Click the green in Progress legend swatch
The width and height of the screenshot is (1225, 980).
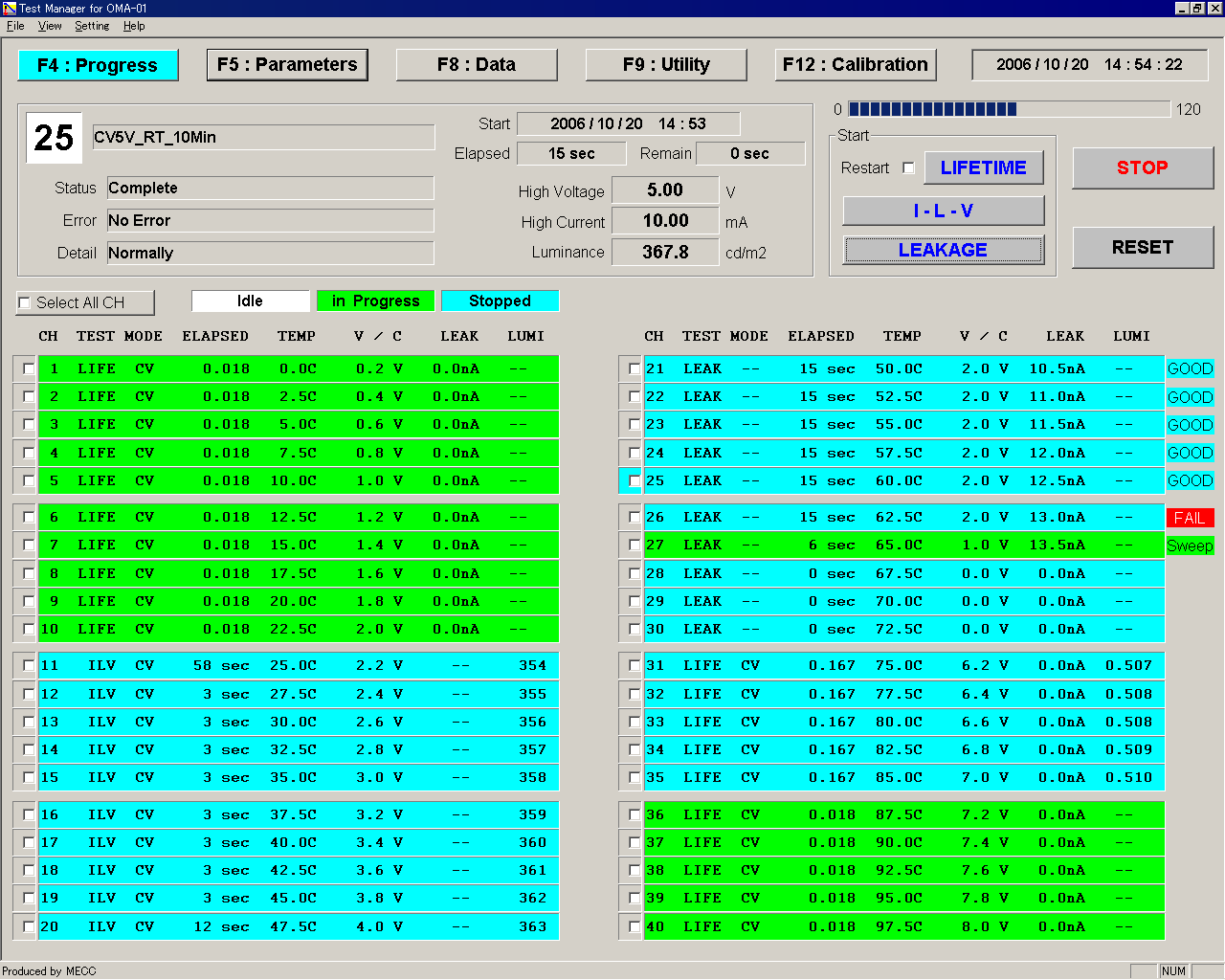pyautogui.click(x=375, y=301)
